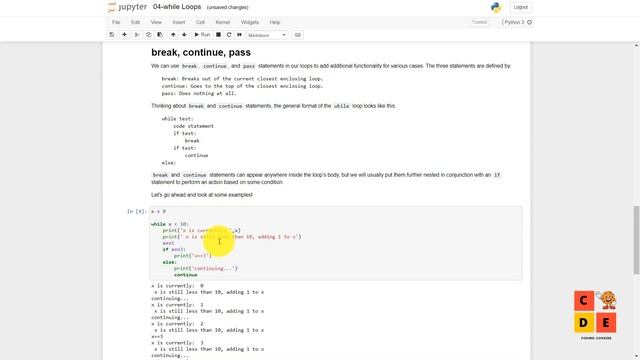Click the save and checkpoint icon
640x360 pixels.
point(112,35)
